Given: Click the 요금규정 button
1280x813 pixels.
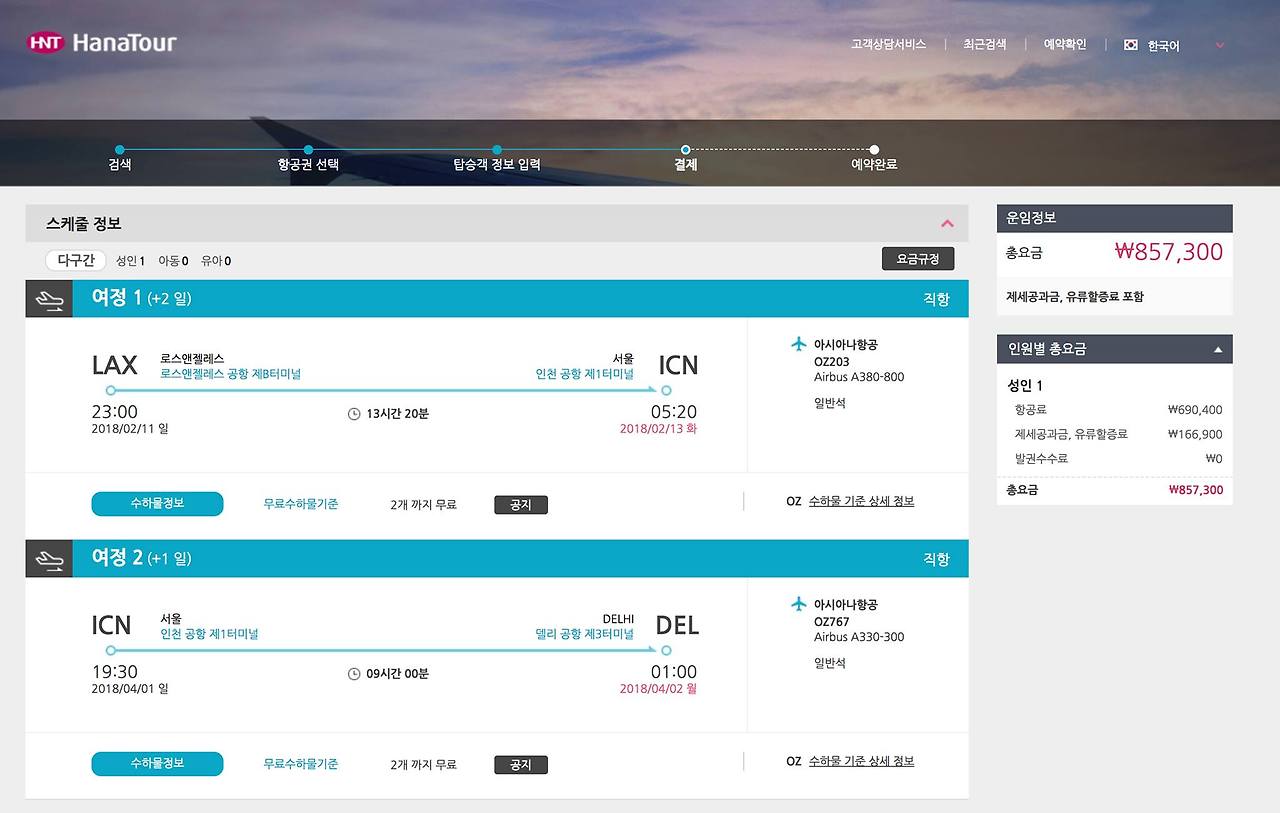Looking at the screenshot, I should 918,259.
